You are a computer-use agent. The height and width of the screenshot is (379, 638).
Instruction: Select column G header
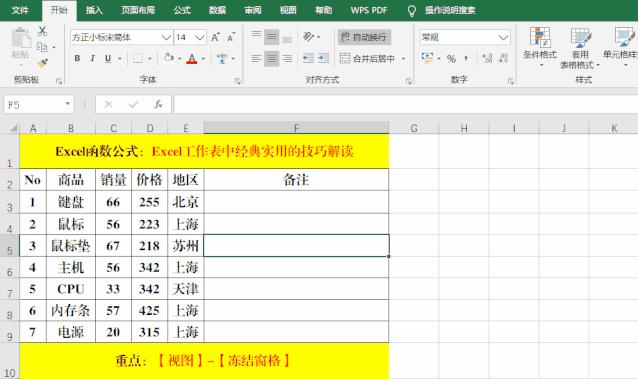(414, 128)
